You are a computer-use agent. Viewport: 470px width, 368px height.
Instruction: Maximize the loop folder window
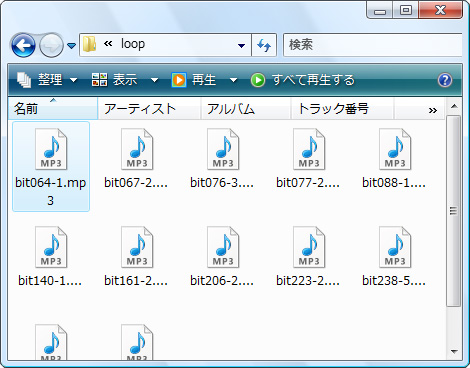tap(406, 10)
